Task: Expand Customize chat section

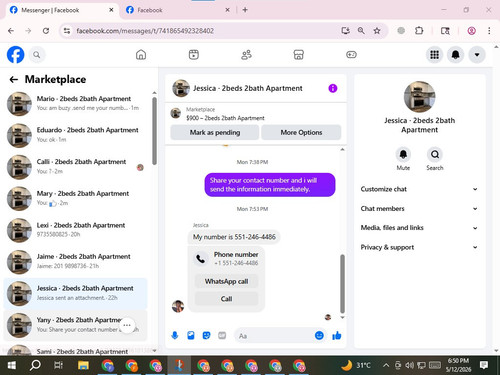Action: [x=419, y=189]
